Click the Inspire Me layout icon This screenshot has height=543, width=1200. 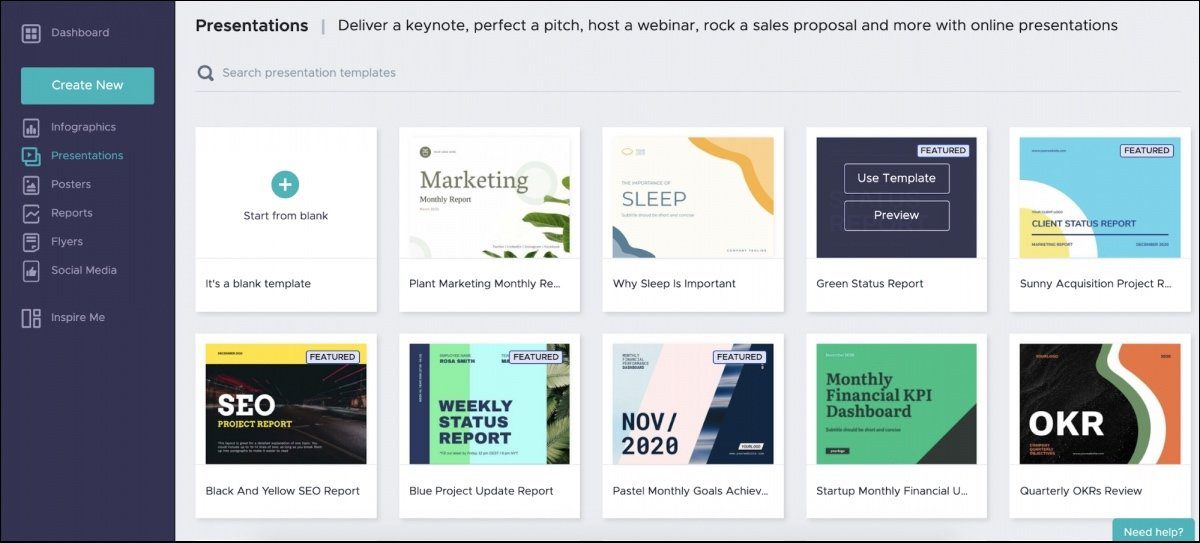pos(31,318)
